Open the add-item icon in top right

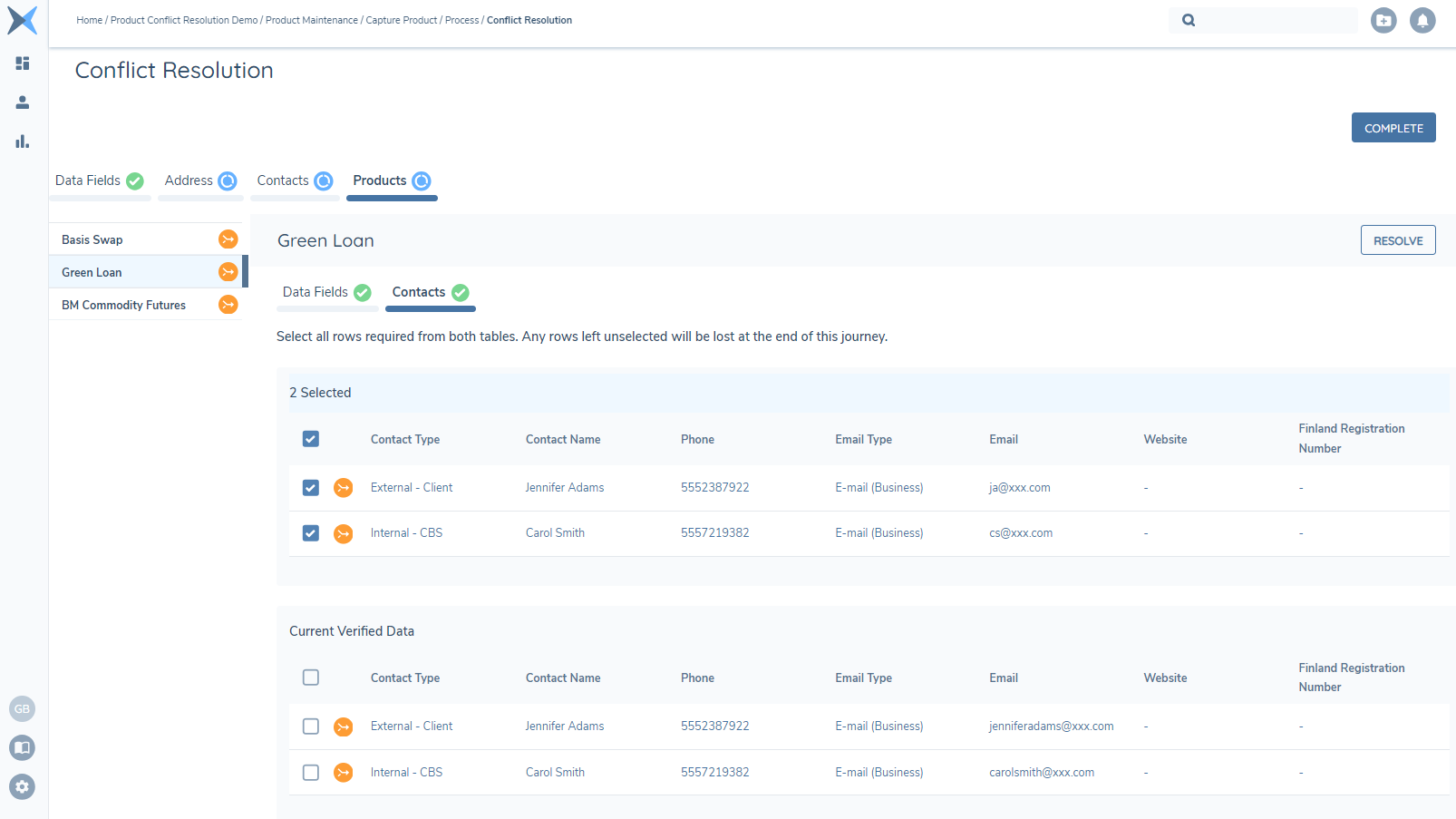[x=1383, y=20]
